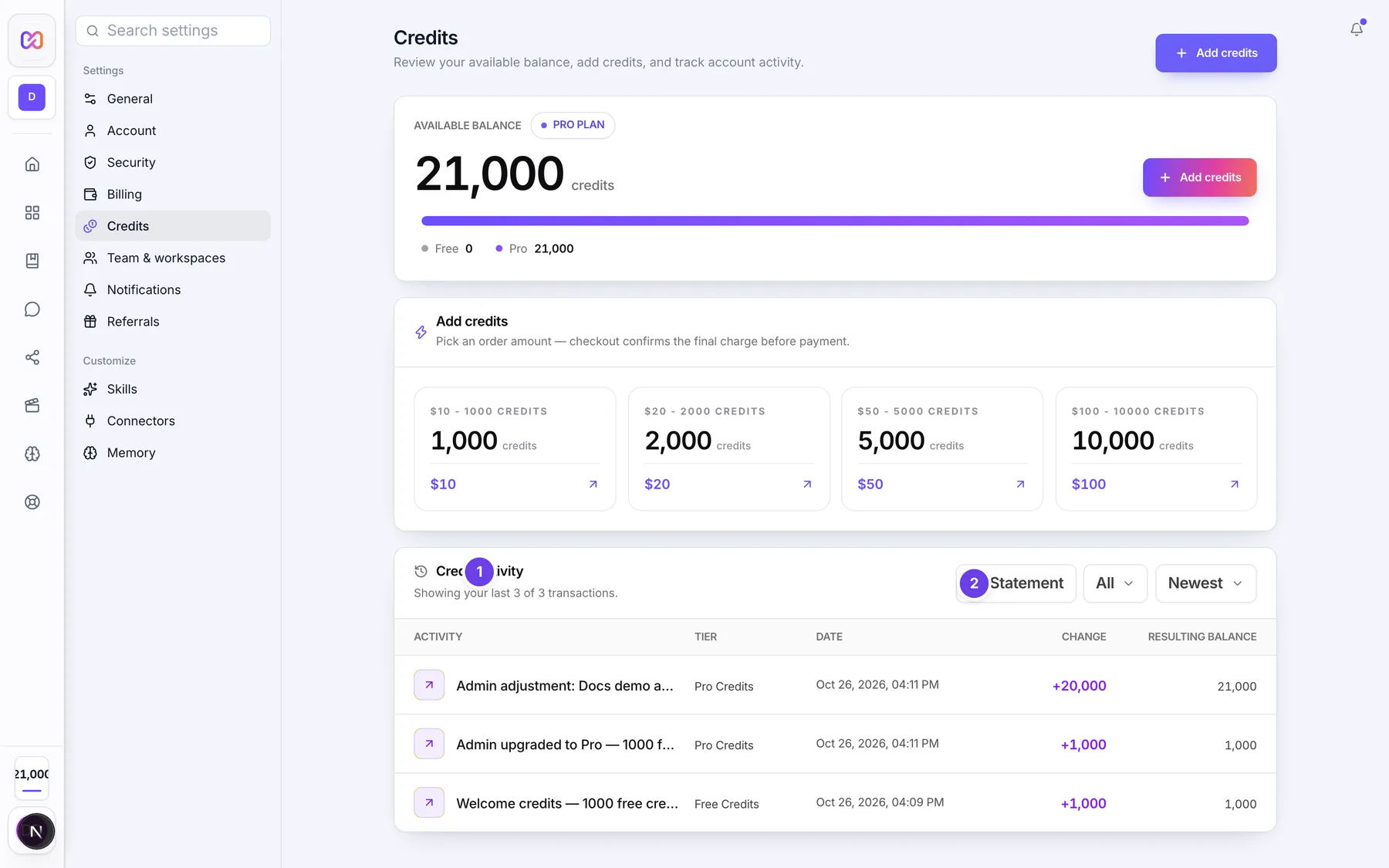This screenshot has width=1389, height=868.
Task: Click the arrow icon on $50 card
Action: pyautogui.click(x=1020, y=484)
